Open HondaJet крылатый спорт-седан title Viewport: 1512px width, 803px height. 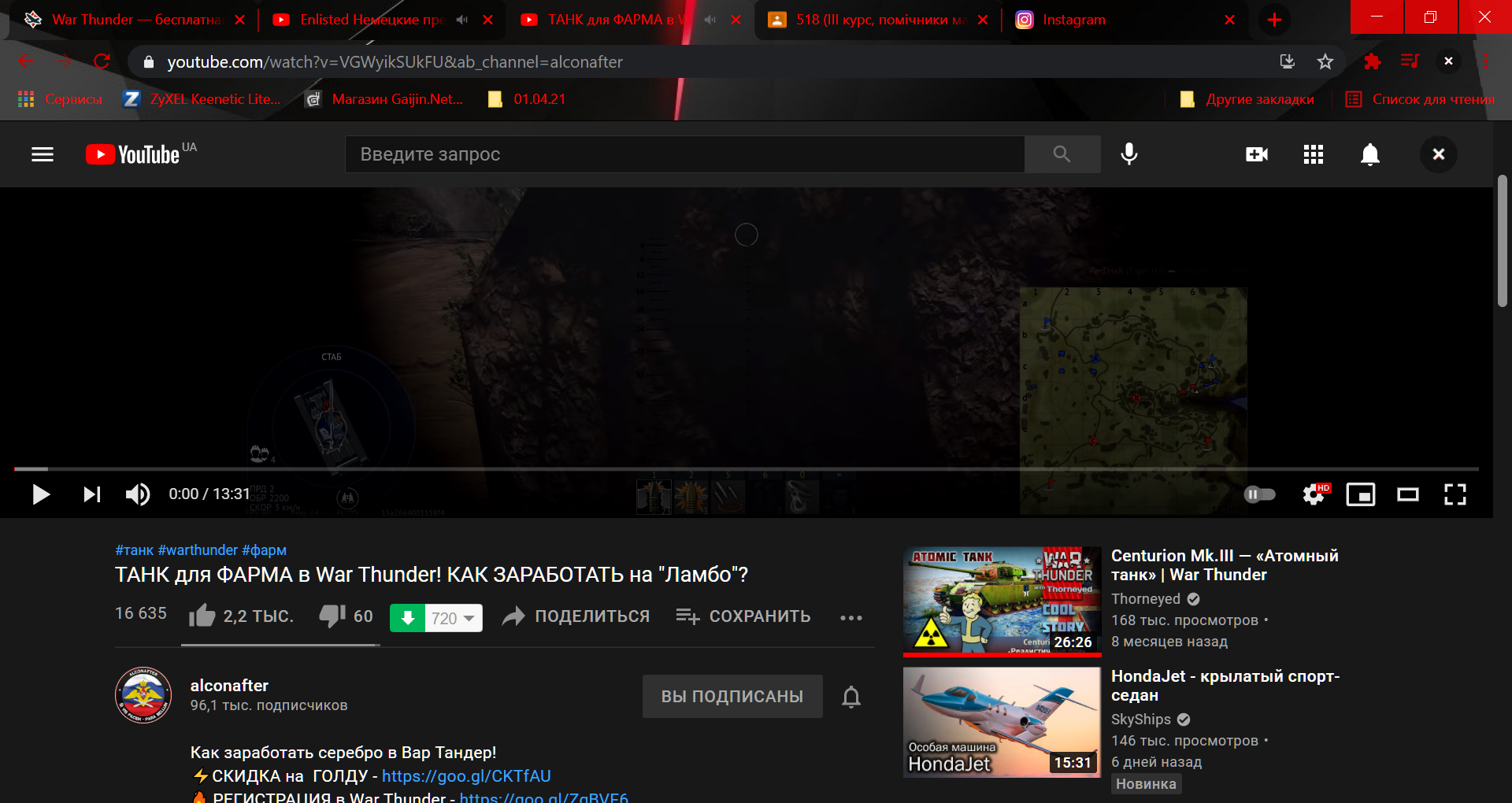[1225, 686]
